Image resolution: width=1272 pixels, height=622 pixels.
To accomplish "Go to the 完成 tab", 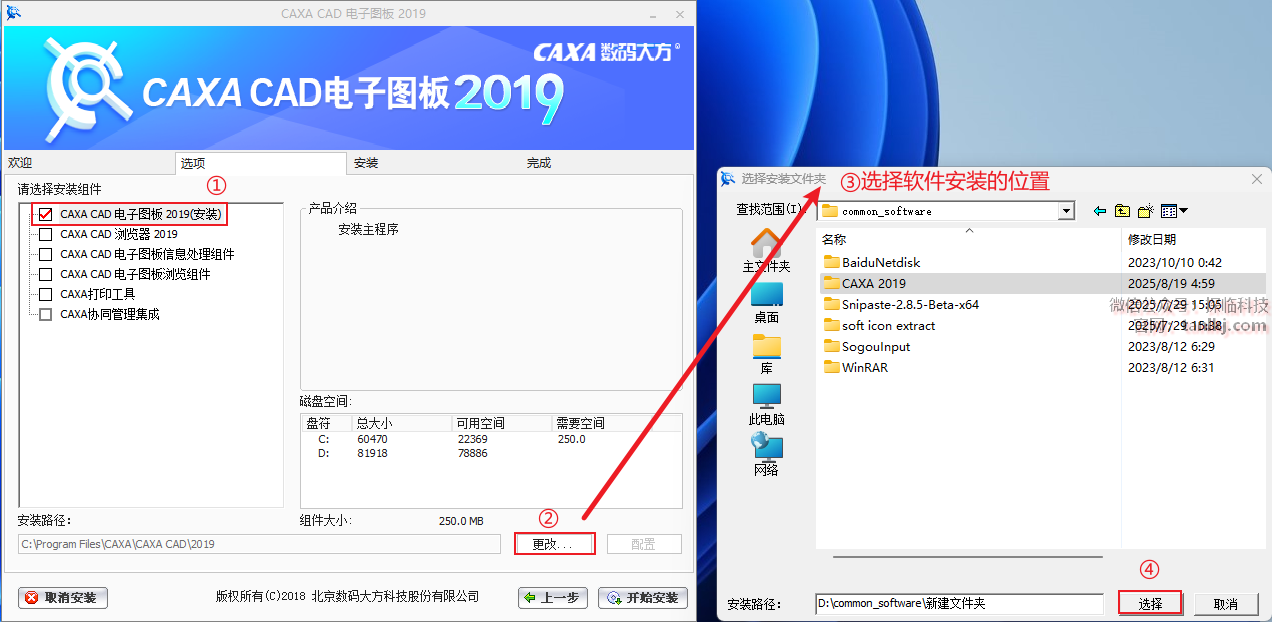I will pyautogui.click(x=607, y=163).
